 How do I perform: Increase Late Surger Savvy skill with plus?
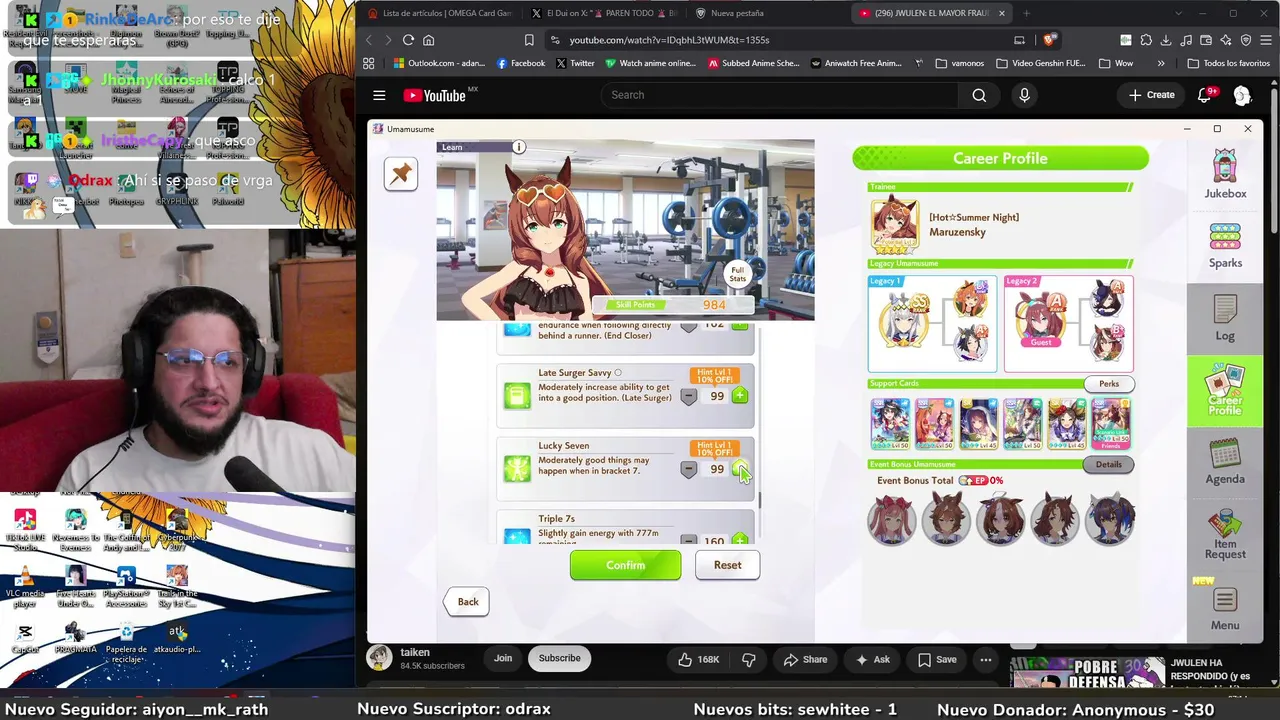tap(740, 396)
